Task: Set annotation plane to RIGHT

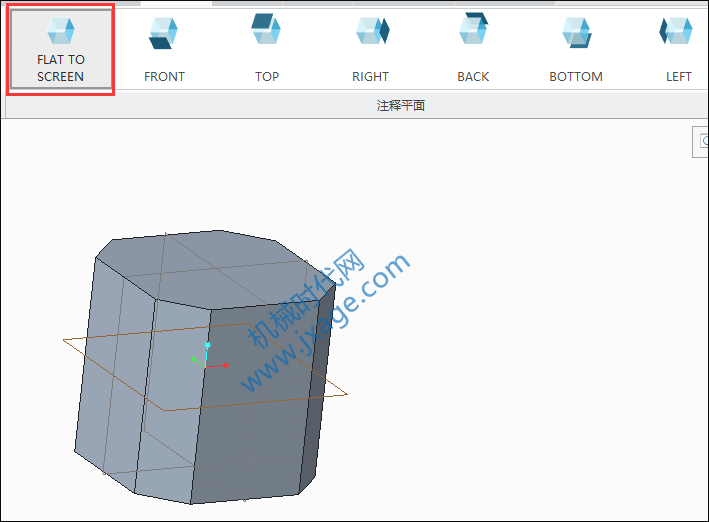Action: pyautogui.click(x=370, y=49)
